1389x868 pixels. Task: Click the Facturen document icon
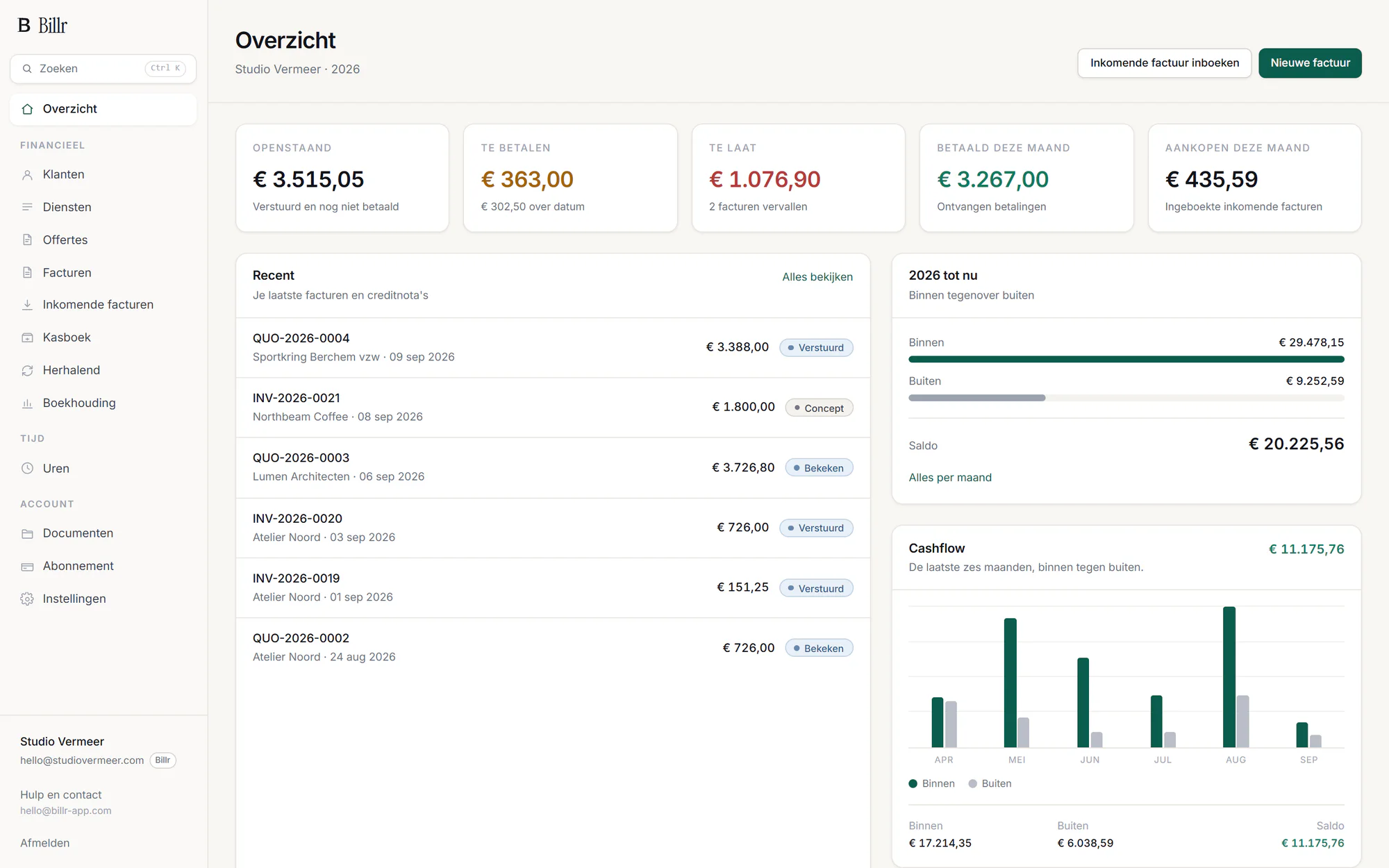point(27,273)
